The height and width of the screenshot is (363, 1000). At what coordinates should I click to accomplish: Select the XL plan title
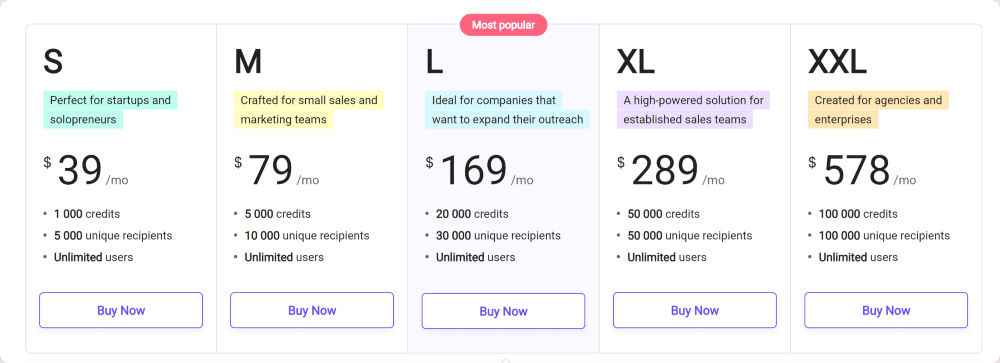point(636,62)
